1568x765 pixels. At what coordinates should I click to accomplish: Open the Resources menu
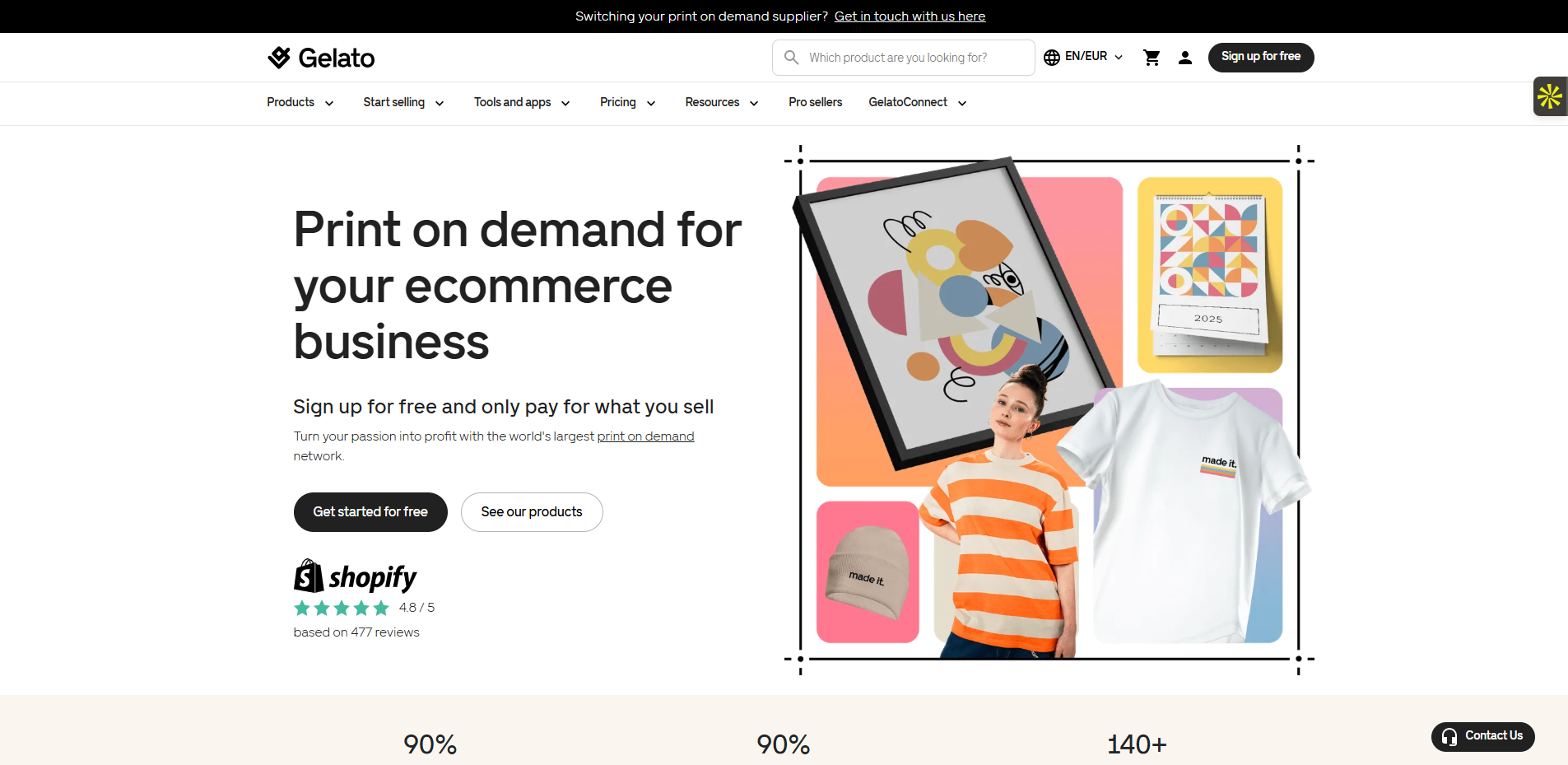coord(722,103)
